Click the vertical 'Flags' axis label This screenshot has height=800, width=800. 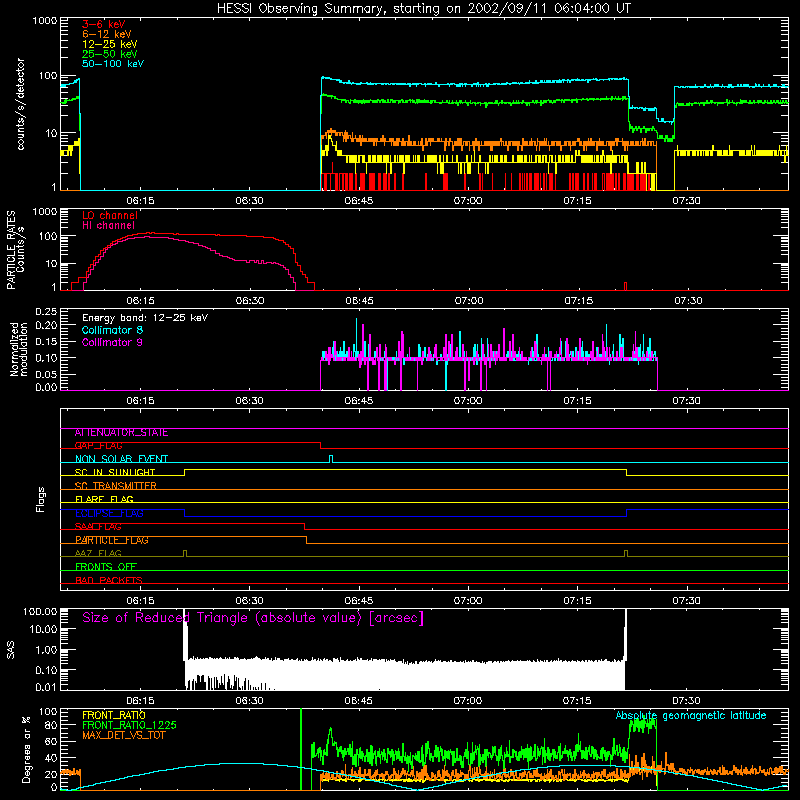(41, 499)
